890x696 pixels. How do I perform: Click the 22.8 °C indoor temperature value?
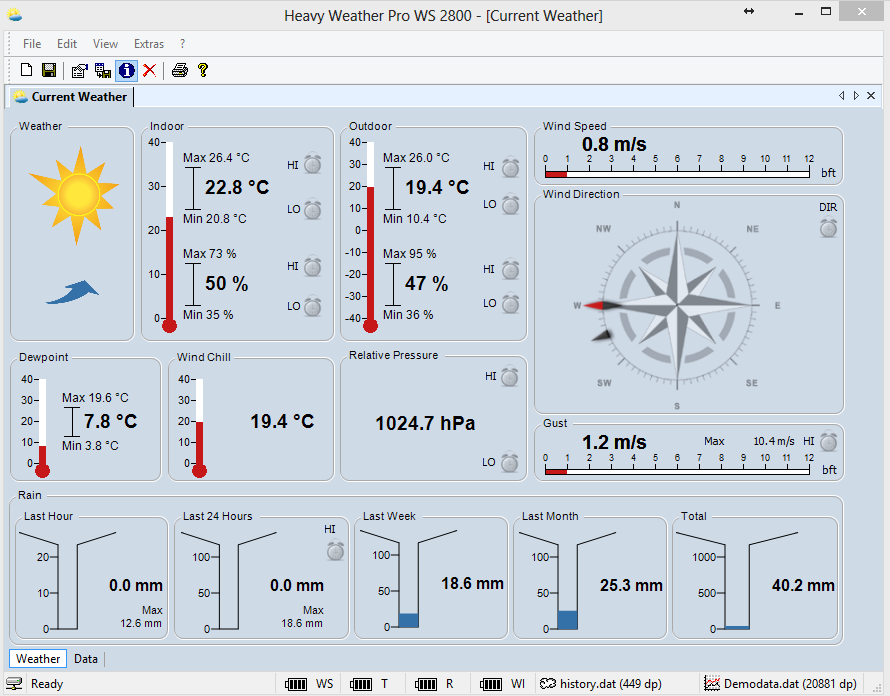[x=237, y=187]
